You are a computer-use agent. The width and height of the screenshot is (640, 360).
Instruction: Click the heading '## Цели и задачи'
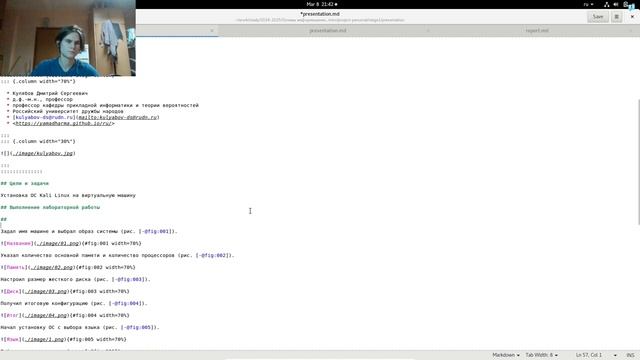click(x=24, y=183)
